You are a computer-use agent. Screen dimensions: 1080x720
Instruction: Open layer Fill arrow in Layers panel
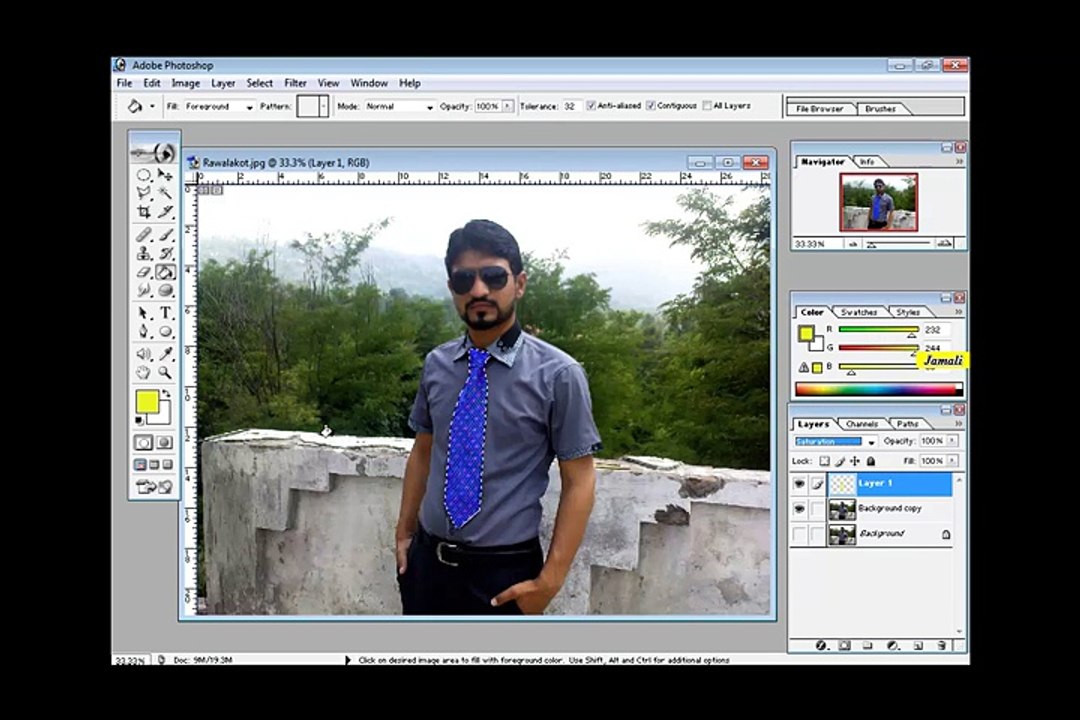click(952, 461)
